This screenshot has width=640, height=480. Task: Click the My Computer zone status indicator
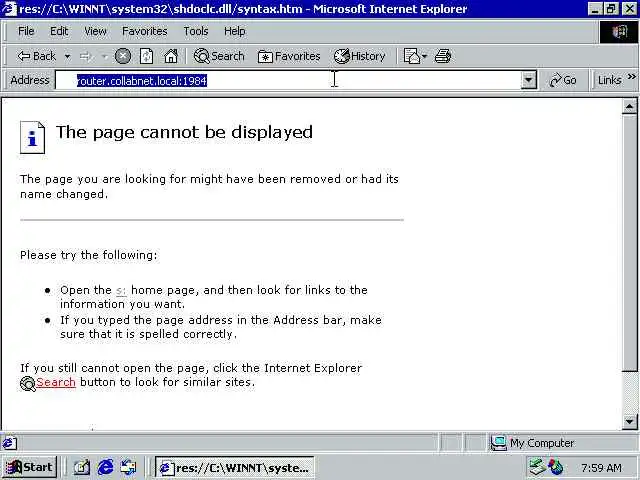[532, 443]
